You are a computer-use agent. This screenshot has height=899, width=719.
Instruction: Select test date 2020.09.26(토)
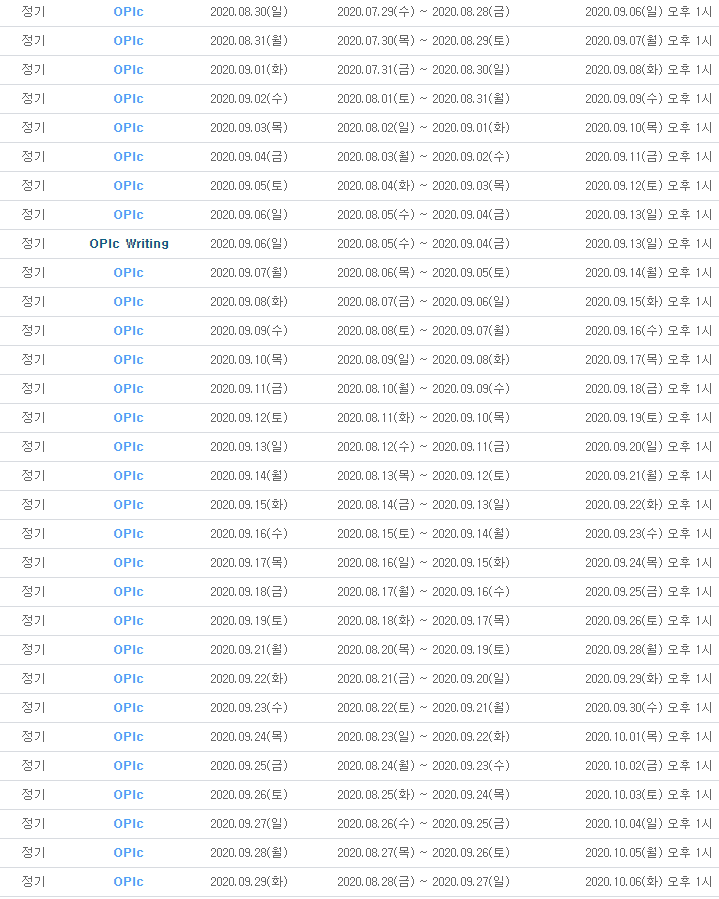pyautogui.click(x=249, y=795)
